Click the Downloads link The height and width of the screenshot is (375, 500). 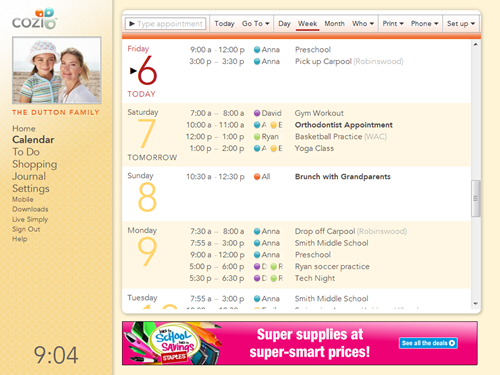[x=30, y=209]
